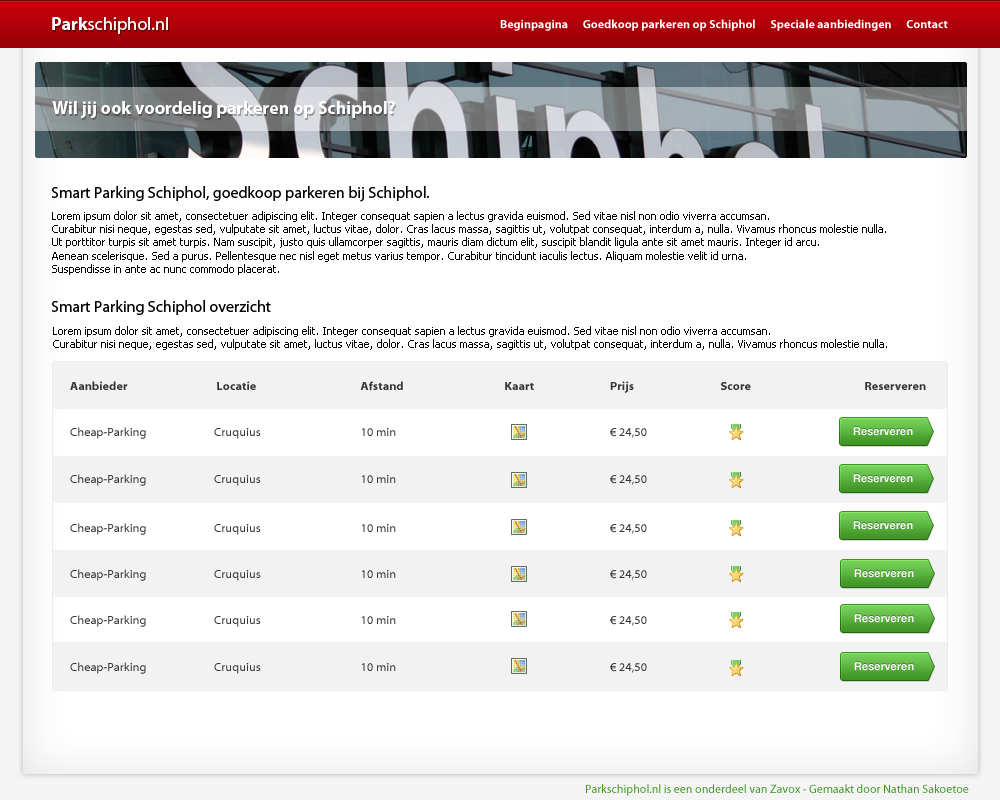1000x800 pixels.
Task: Click the green Reserveren button in the third row
Action: pos(886,526)
